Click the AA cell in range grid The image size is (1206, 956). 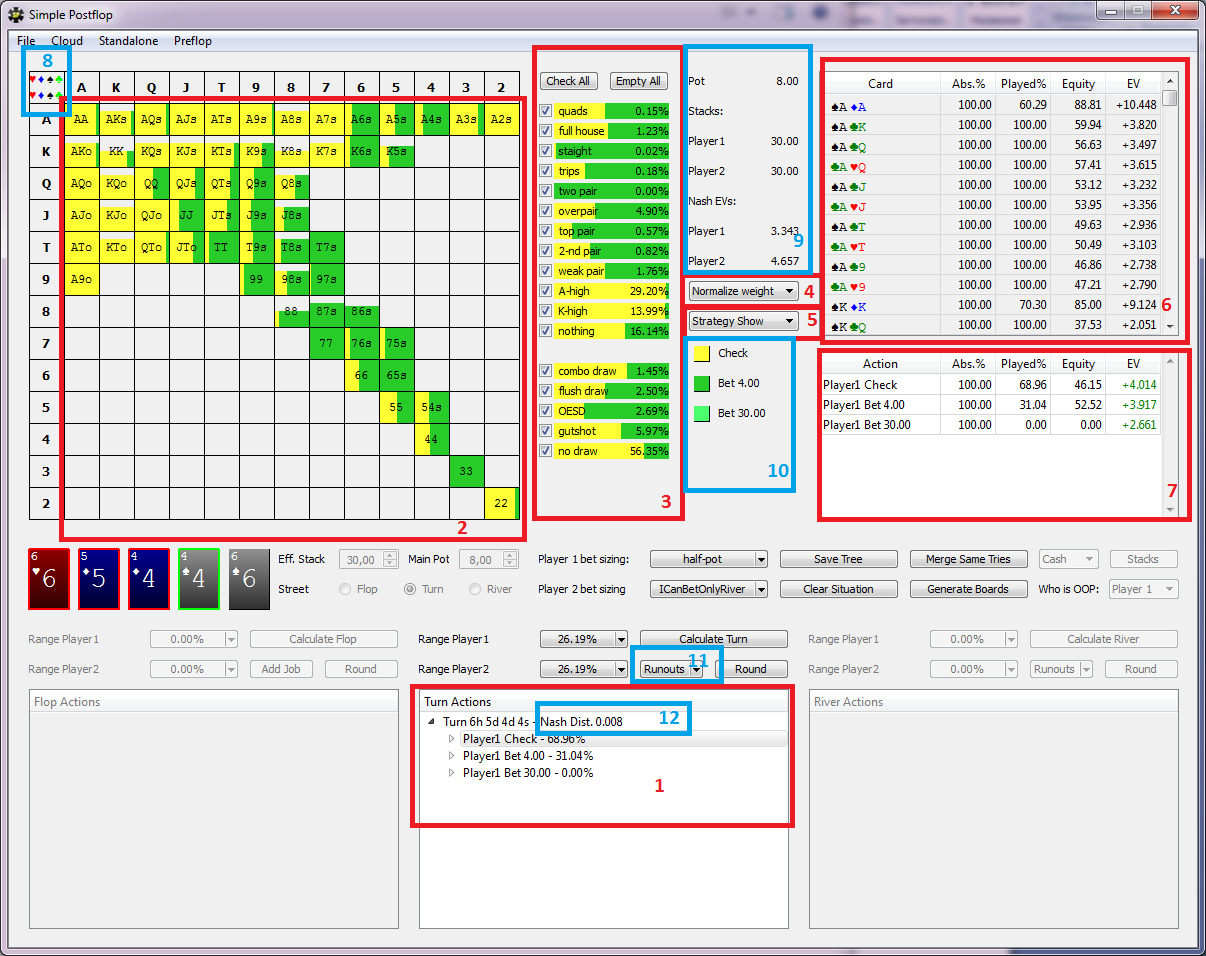click(x=81, y=119)
